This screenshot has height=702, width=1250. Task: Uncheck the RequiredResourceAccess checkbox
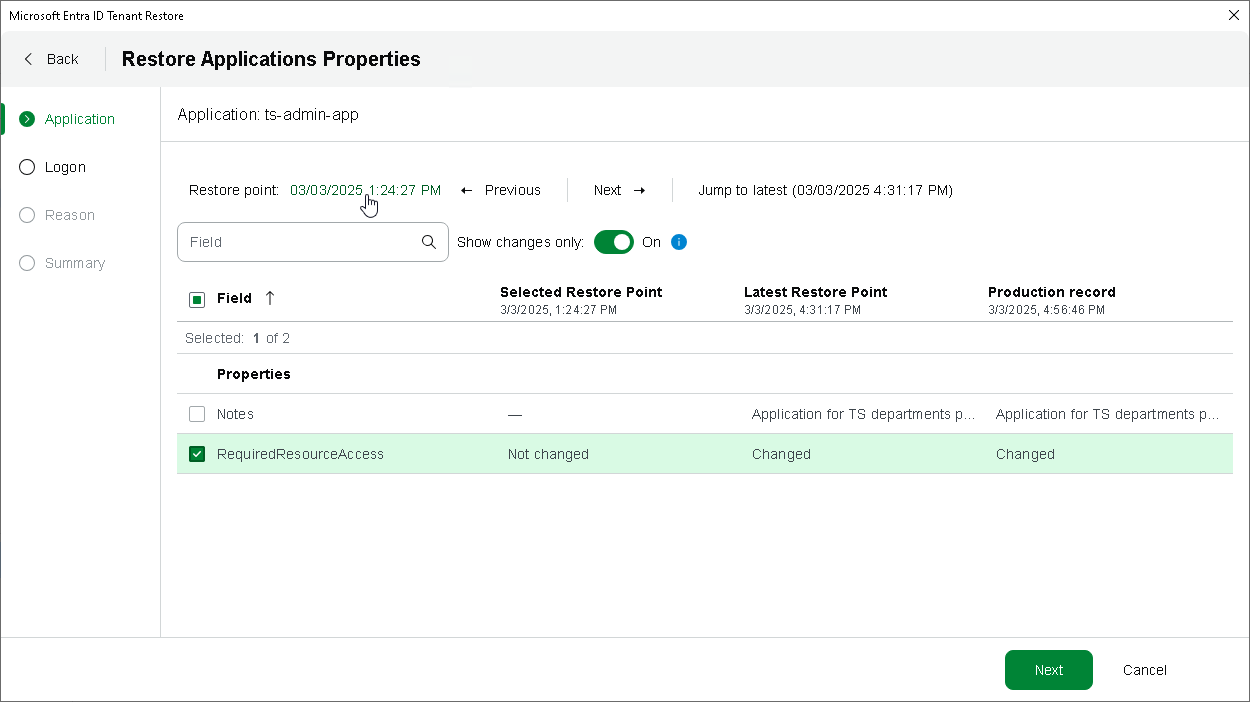tap(197, 454)
